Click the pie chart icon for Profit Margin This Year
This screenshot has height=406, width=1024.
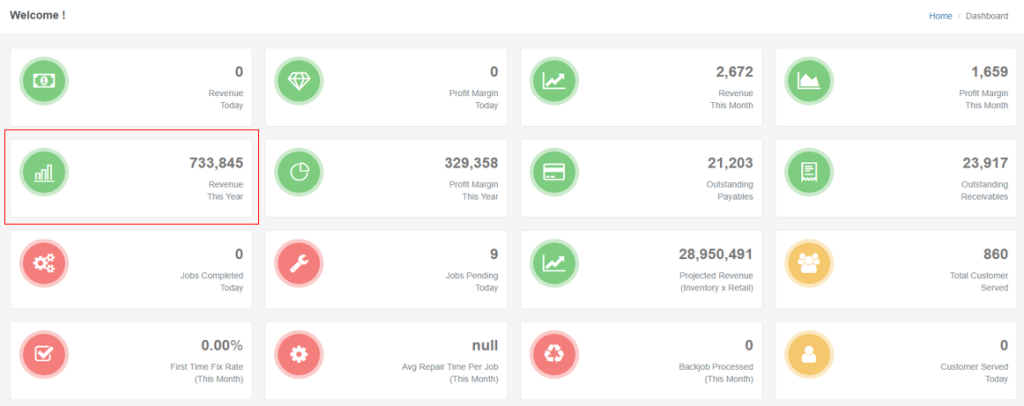pyautogui.click(x=299, y=173)
